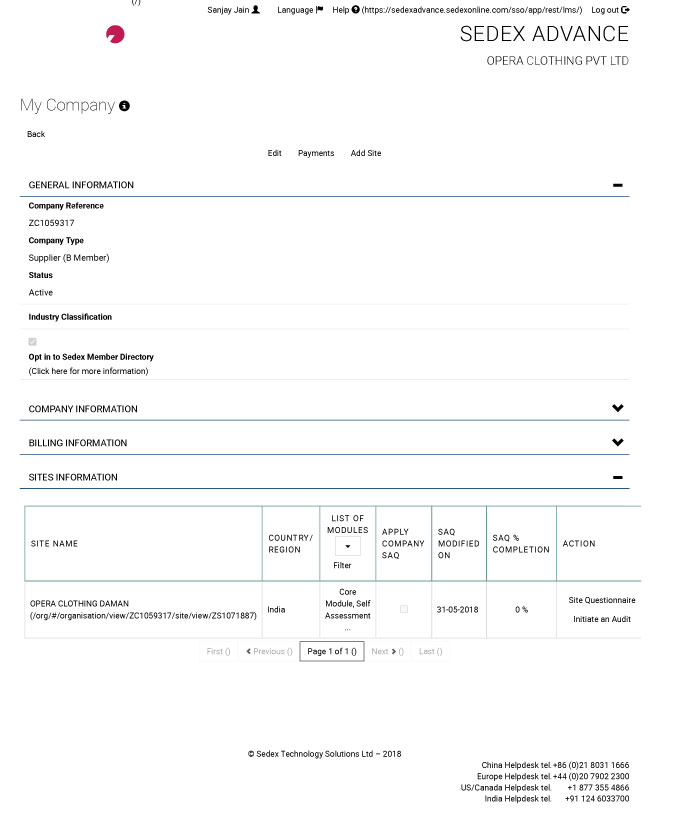The width and height of the screenshot is (674, 819).
Task: Click the Europe Helpdesk tel number
Action: coord(591,776)
